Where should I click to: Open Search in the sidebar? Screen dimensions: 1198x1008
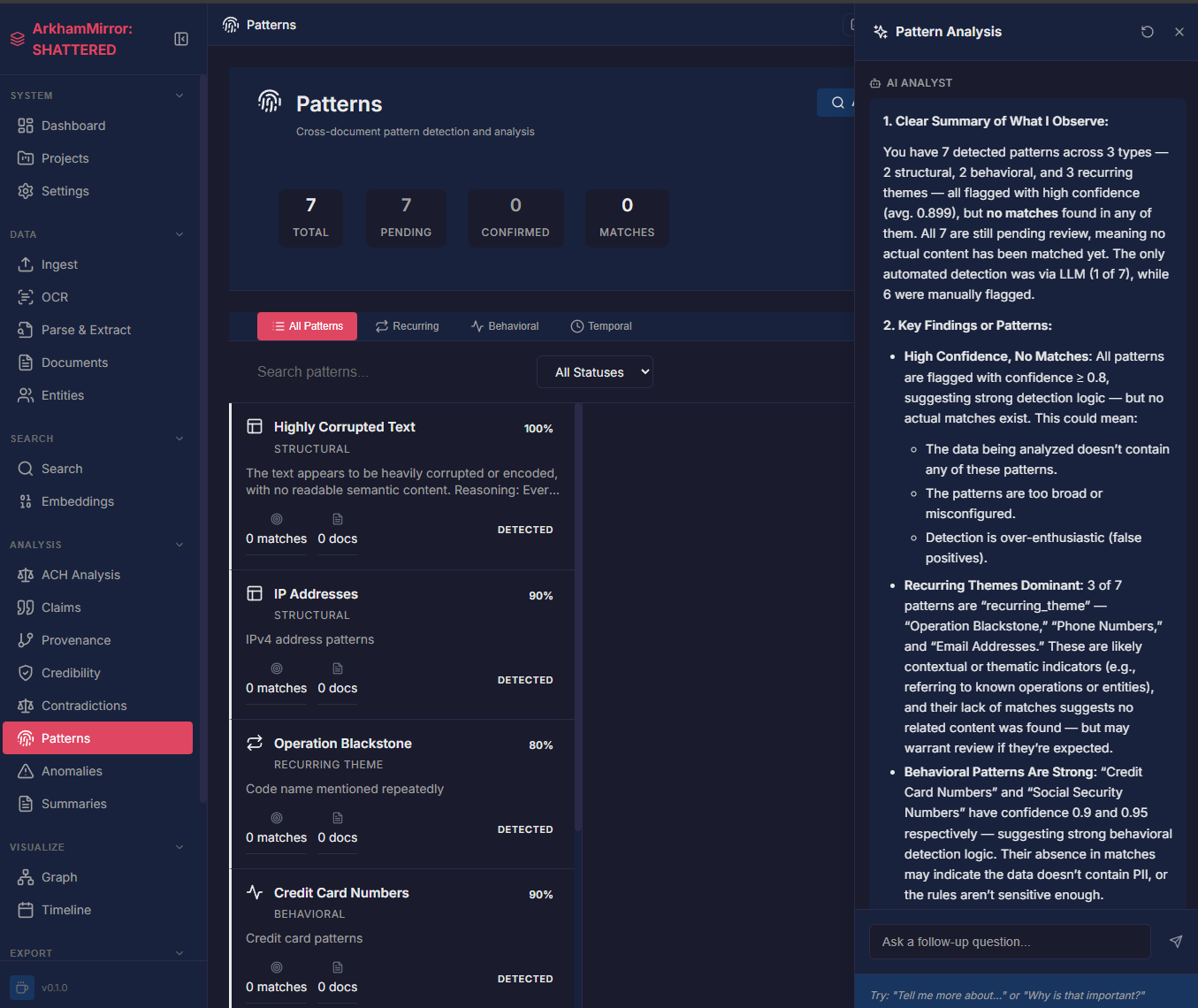(98, 469)
